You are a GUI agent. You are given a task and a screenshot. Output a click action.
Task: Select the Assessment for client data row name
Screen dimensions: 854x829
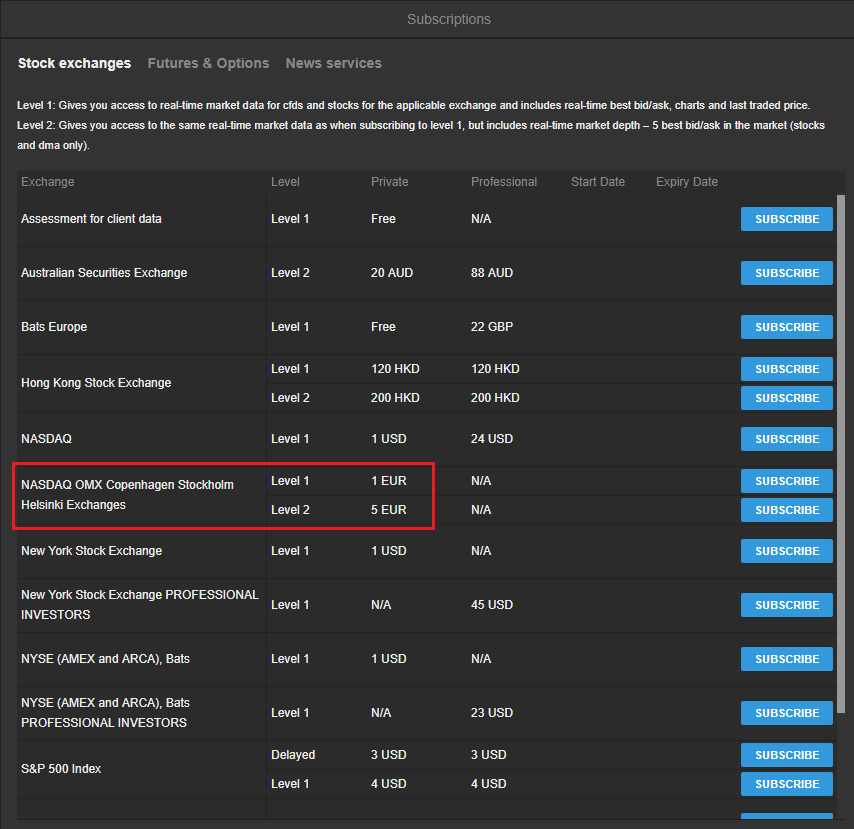(92, 219)
